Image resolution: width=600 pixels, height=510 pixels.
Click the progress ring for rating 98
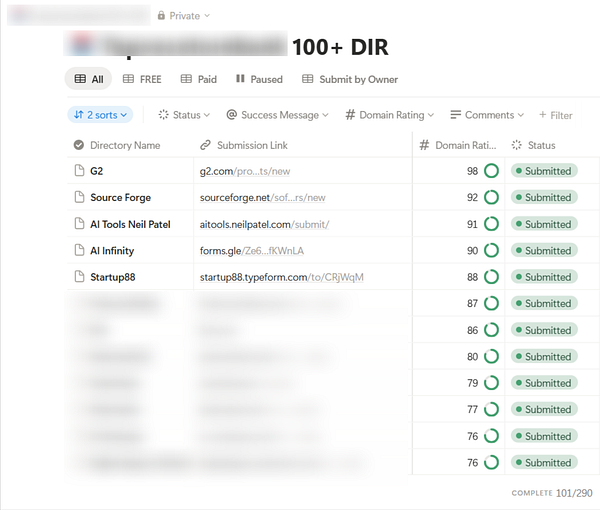click(491, 171)
